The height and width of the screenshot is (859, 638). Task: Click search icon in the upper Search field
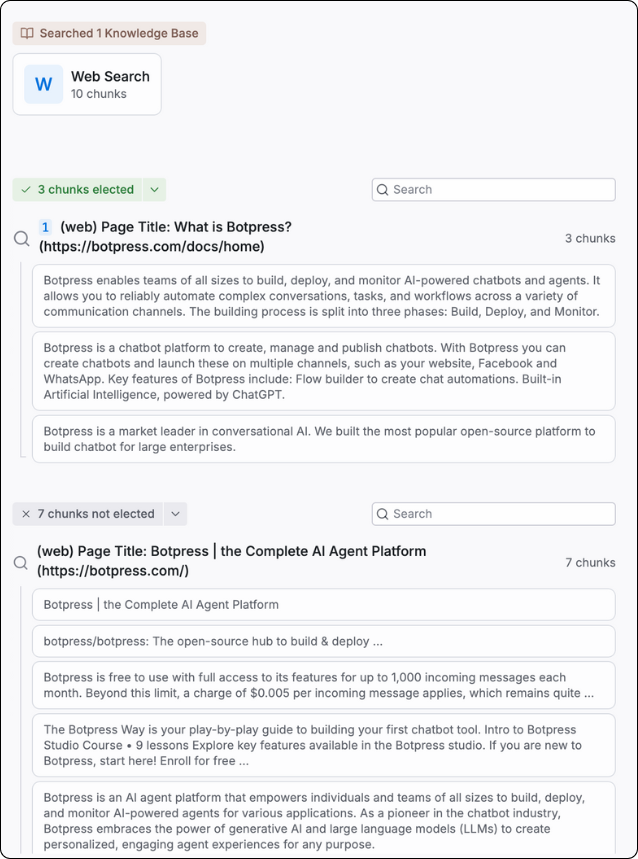pos(383,190)
